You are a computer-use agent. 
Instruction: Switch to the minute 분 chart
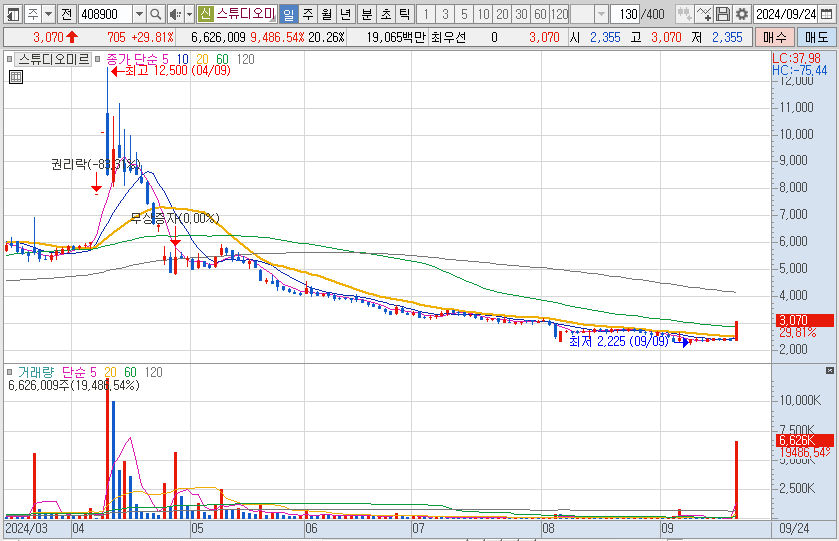[x=367, y=14]
